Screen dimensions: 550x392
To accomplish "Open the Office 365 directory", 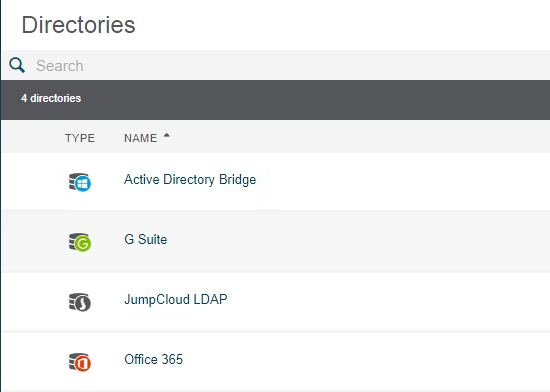I will 154,359.
